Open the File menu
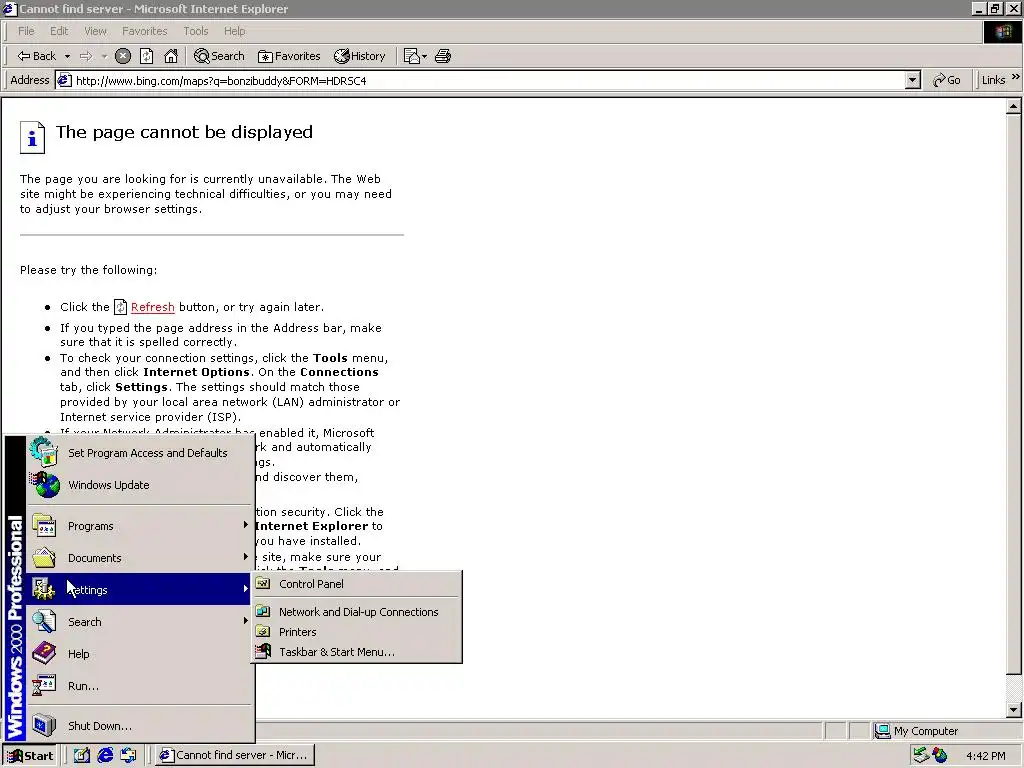 click(x=26, y=31)
